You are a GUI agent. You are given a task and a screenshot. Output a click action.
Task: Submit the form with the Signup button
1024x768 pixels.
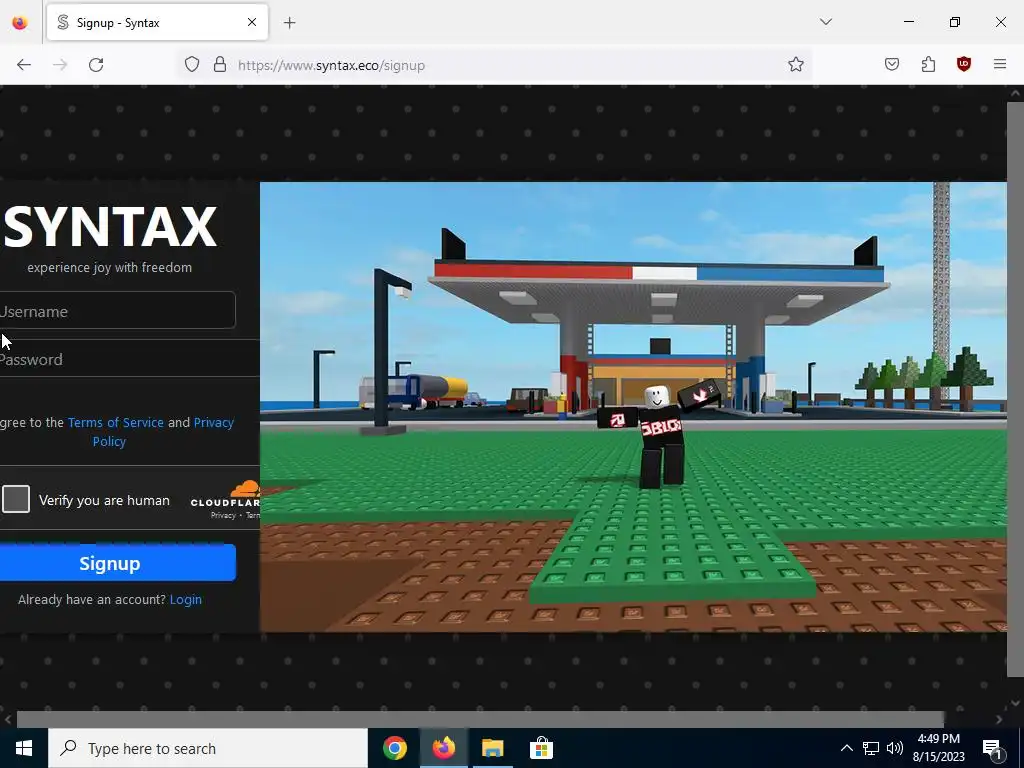(117, 563)
